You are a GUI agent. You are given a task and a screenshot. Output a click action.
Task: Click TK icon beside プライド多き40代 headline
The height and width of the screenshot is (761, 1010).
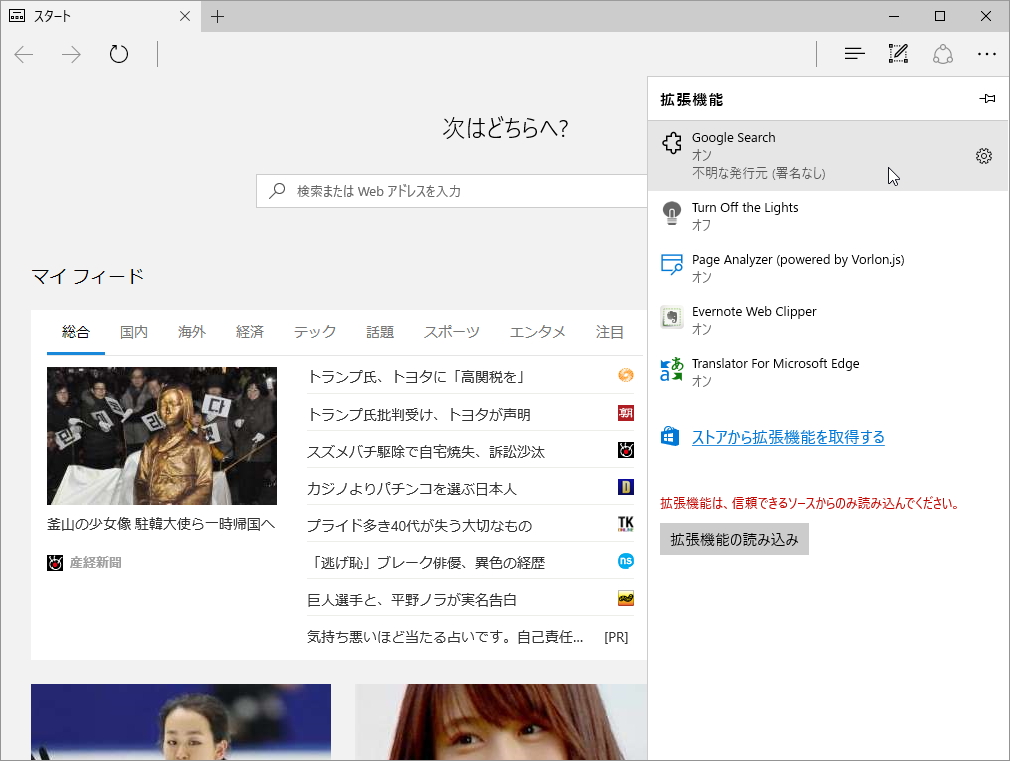click(x=625, y=524)
